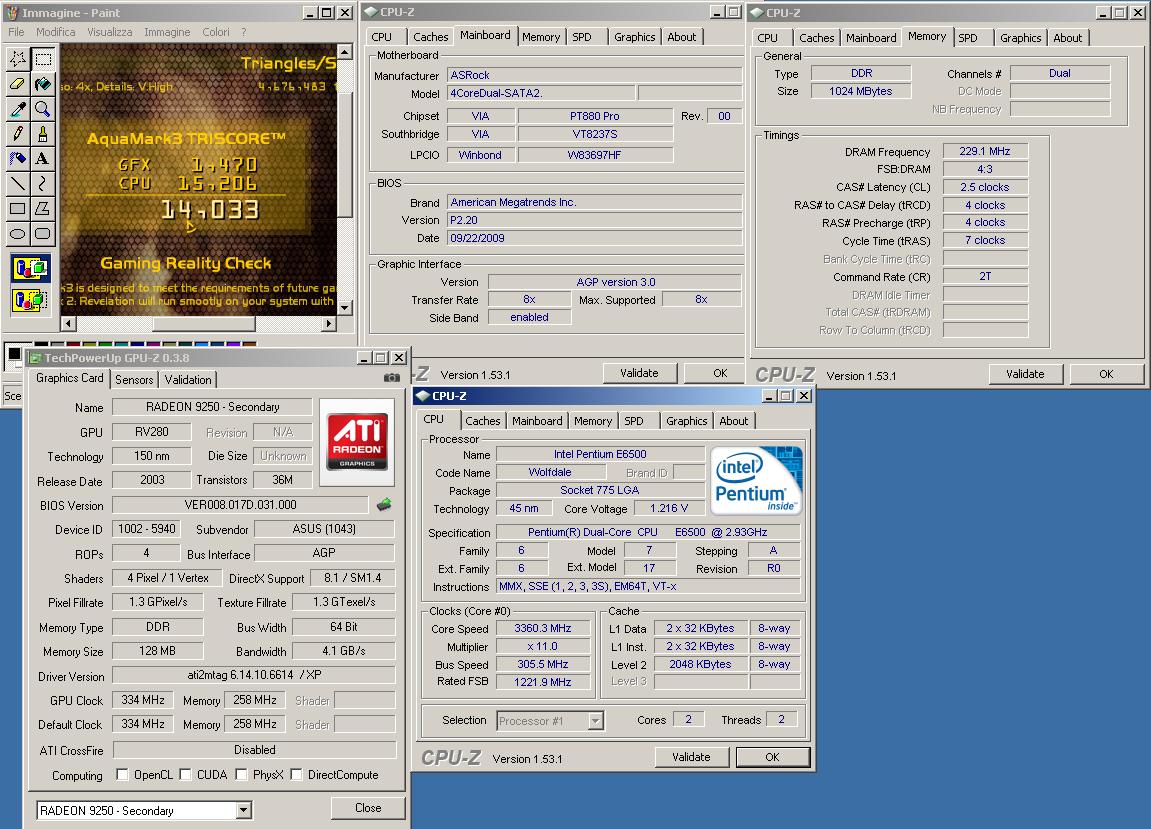1151x829 pixels.
Task: Click the Driver Version ati2mtag field
Action: coord(254,676)
